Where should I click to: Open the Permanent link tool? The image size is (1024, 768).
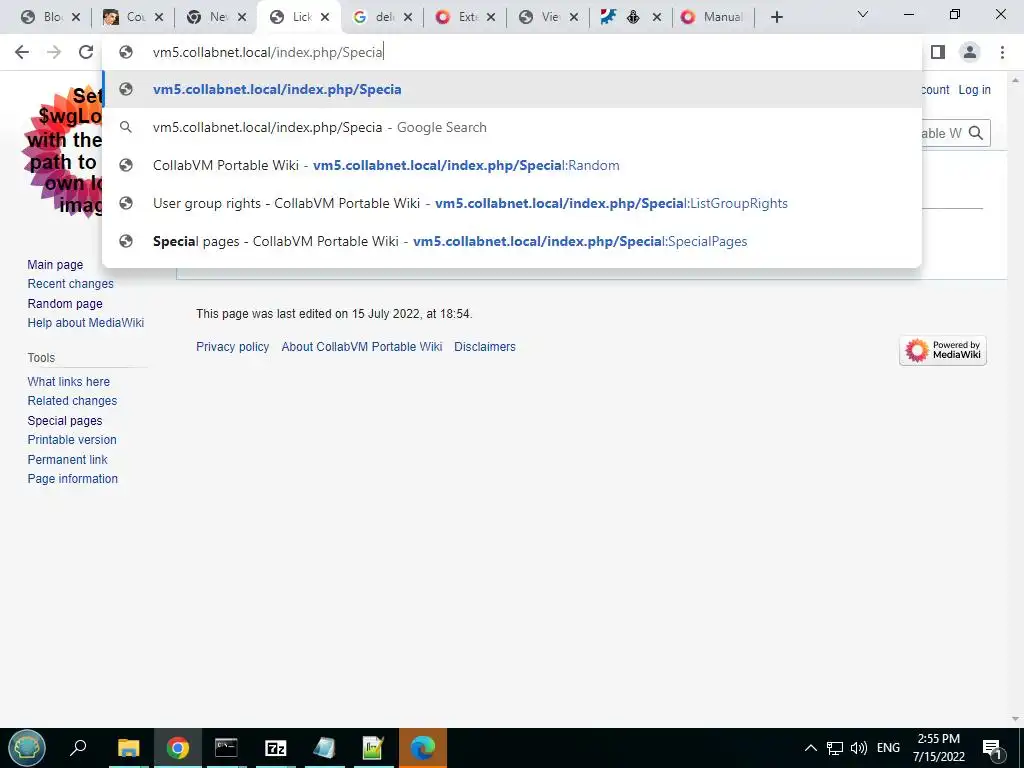pyautogui.click(x=67, y=460)
